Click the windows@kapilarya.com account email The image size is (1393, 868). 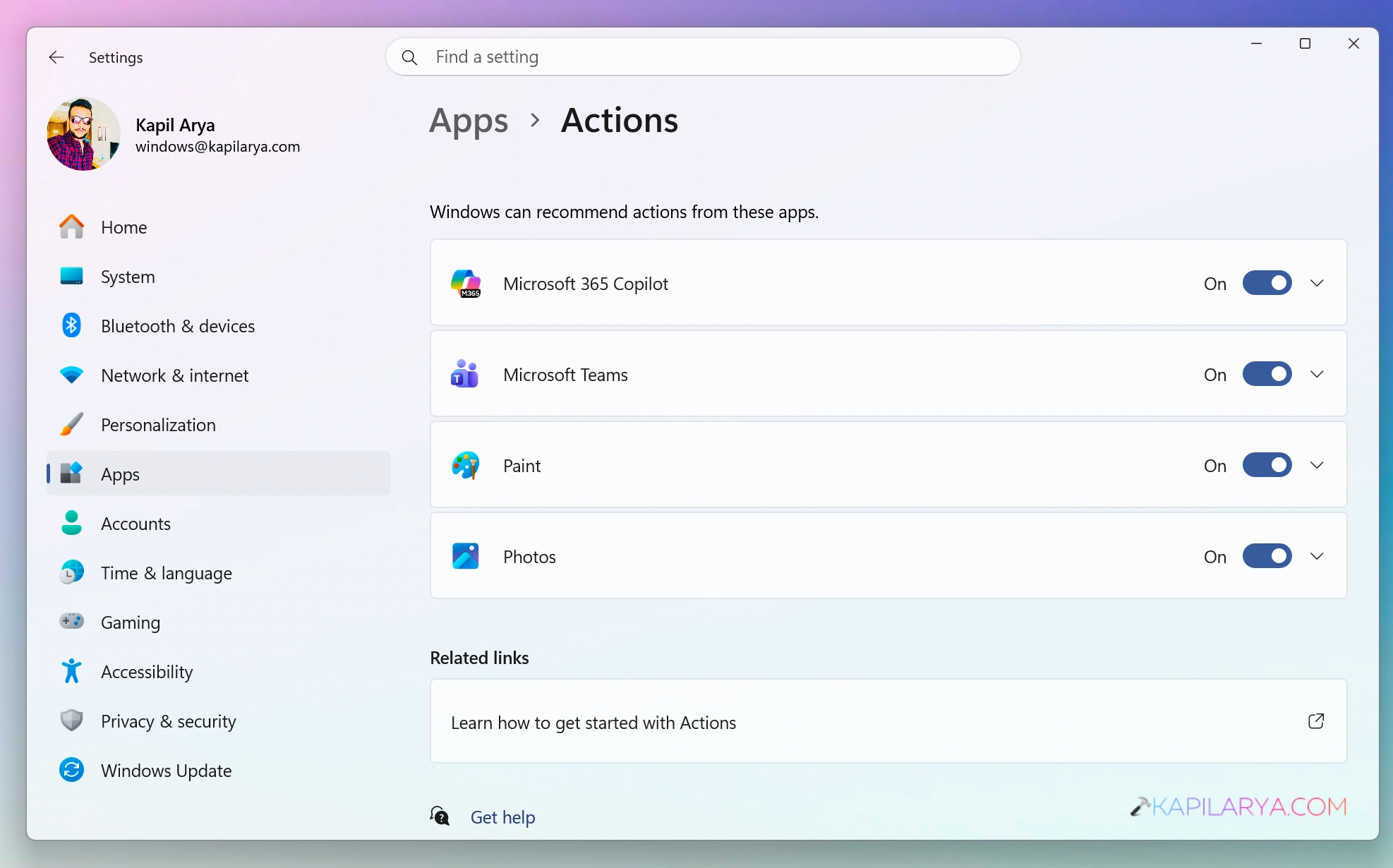217,147
